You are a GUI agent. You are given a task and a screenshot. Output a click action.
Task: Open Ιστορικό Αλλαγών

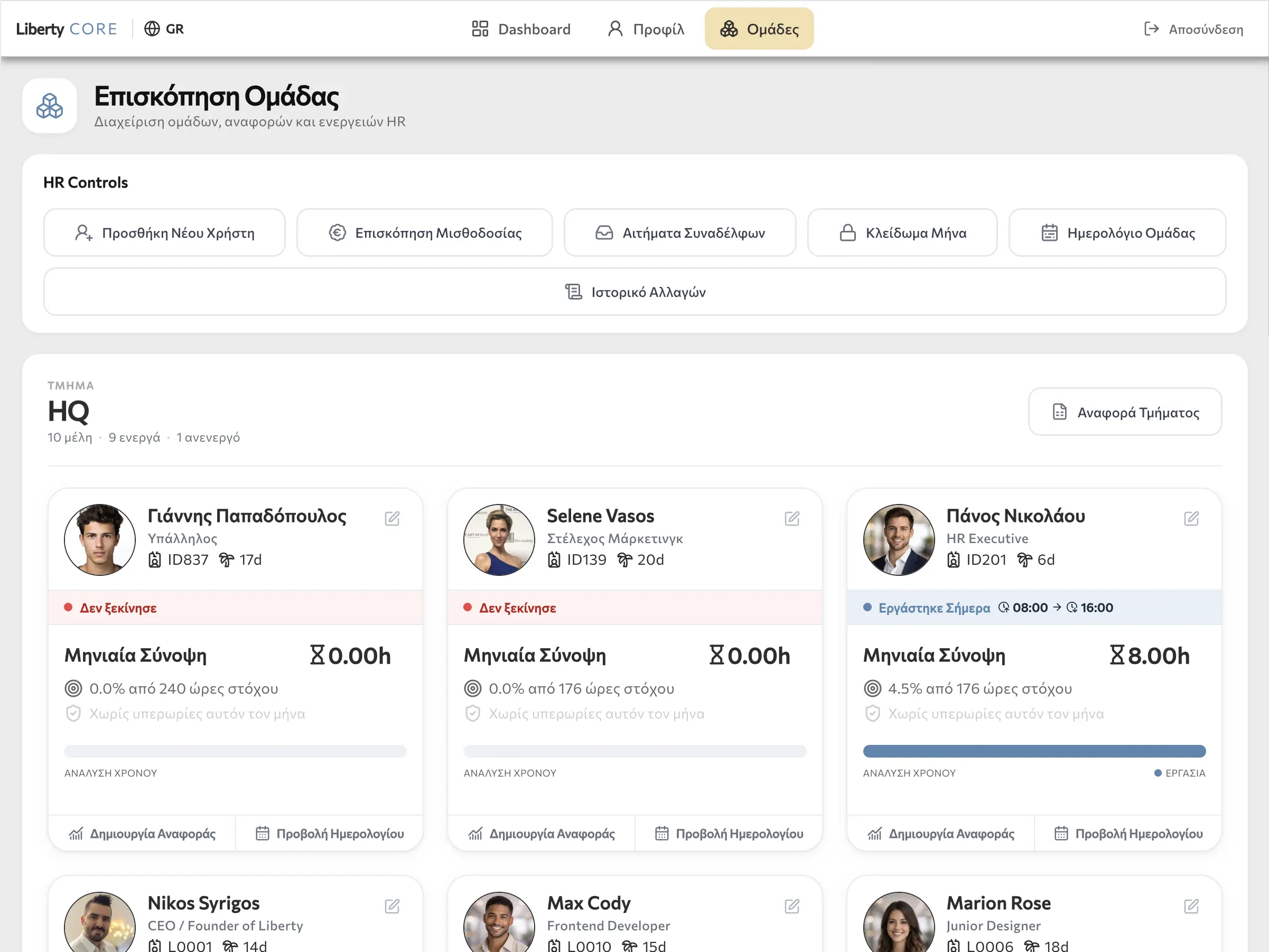(x=635, y=292)
